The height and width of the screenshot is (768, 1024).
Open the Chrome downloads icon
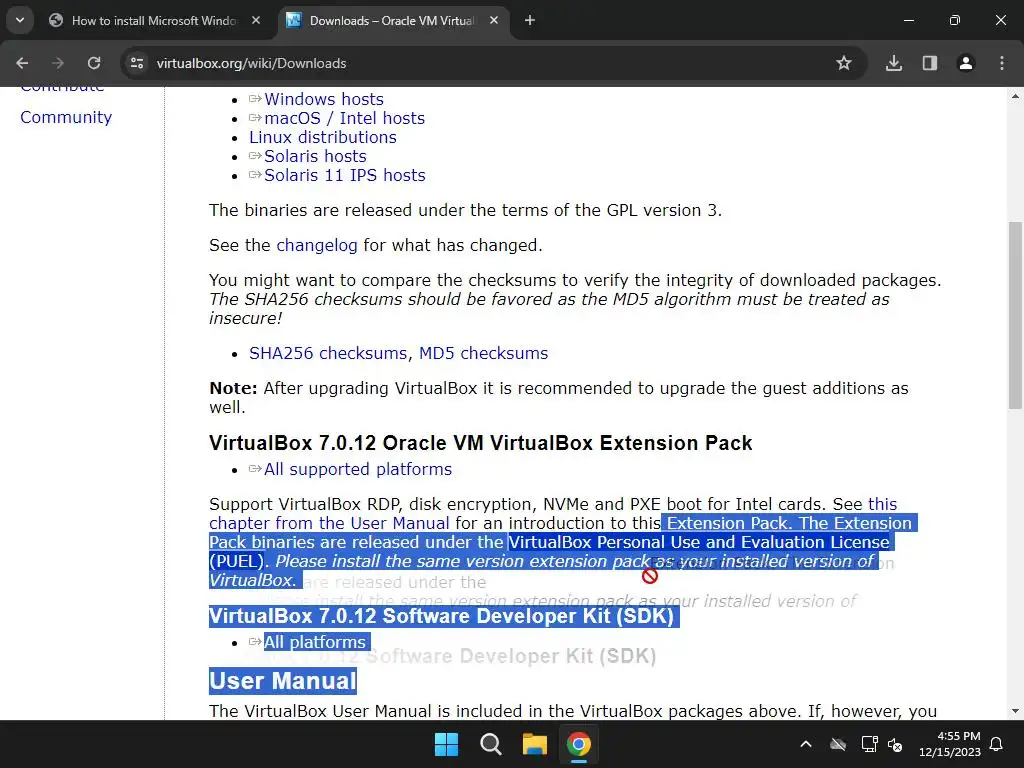894,63
